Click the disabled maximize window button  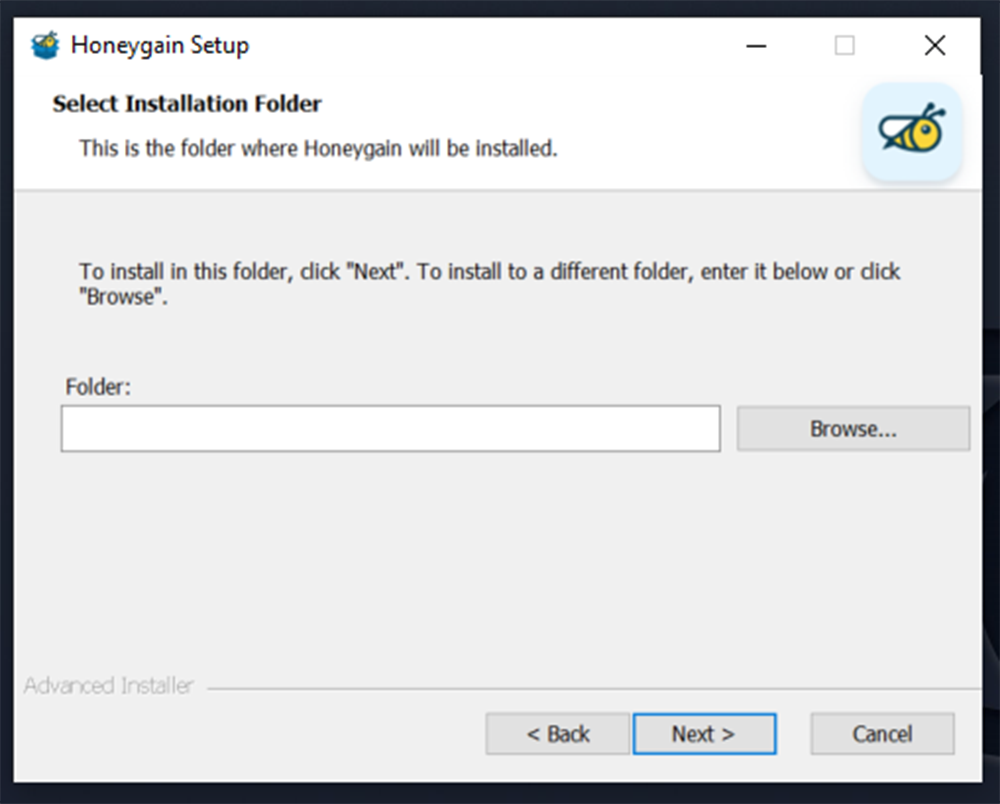845,45
